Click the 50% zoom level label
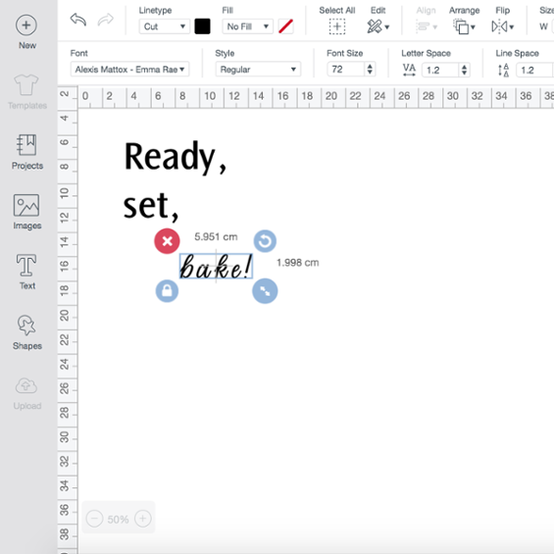The image size is (554, 554). click(118, 519)
